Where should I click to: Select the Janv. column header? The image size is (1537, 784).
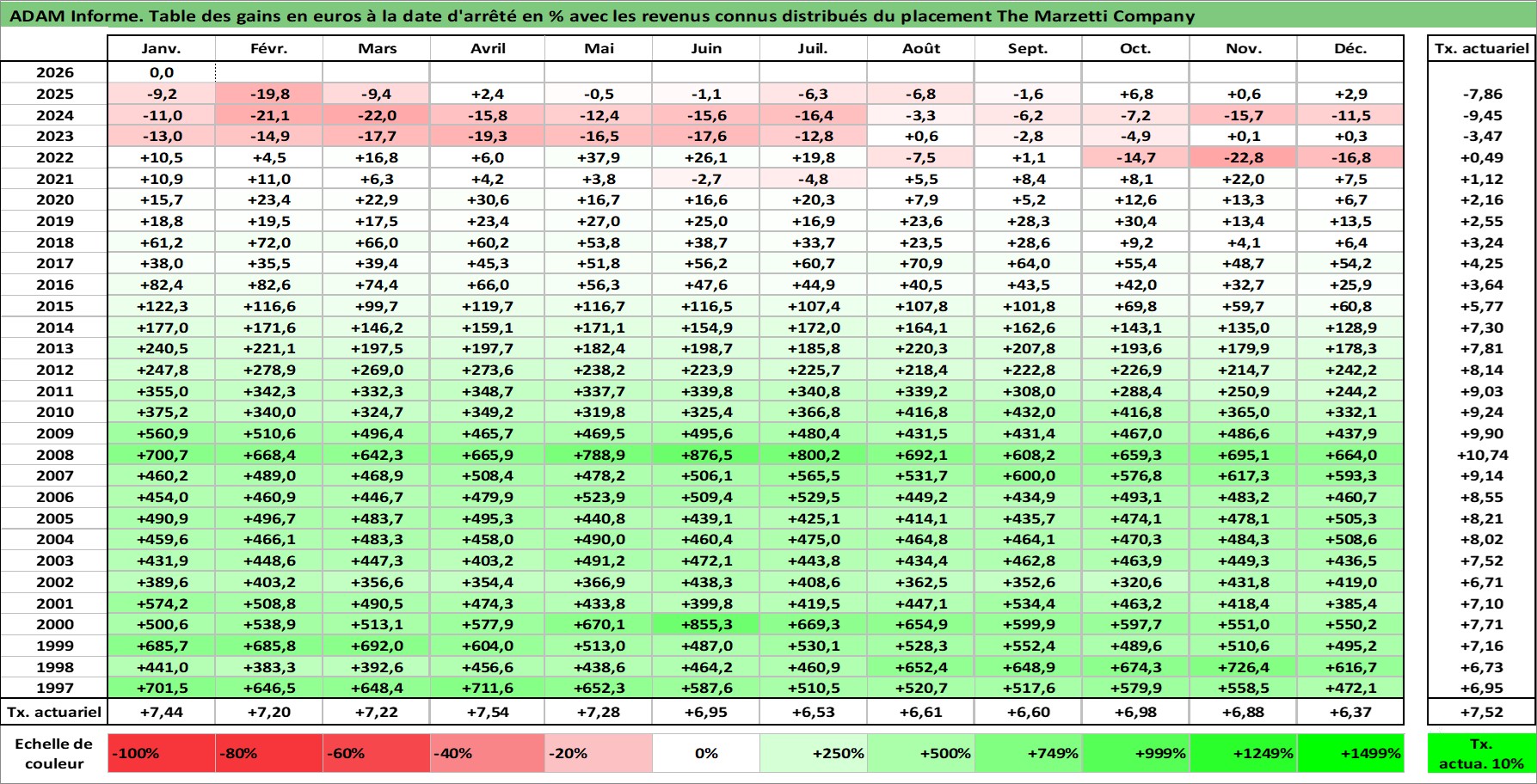[x=162, y=49]
